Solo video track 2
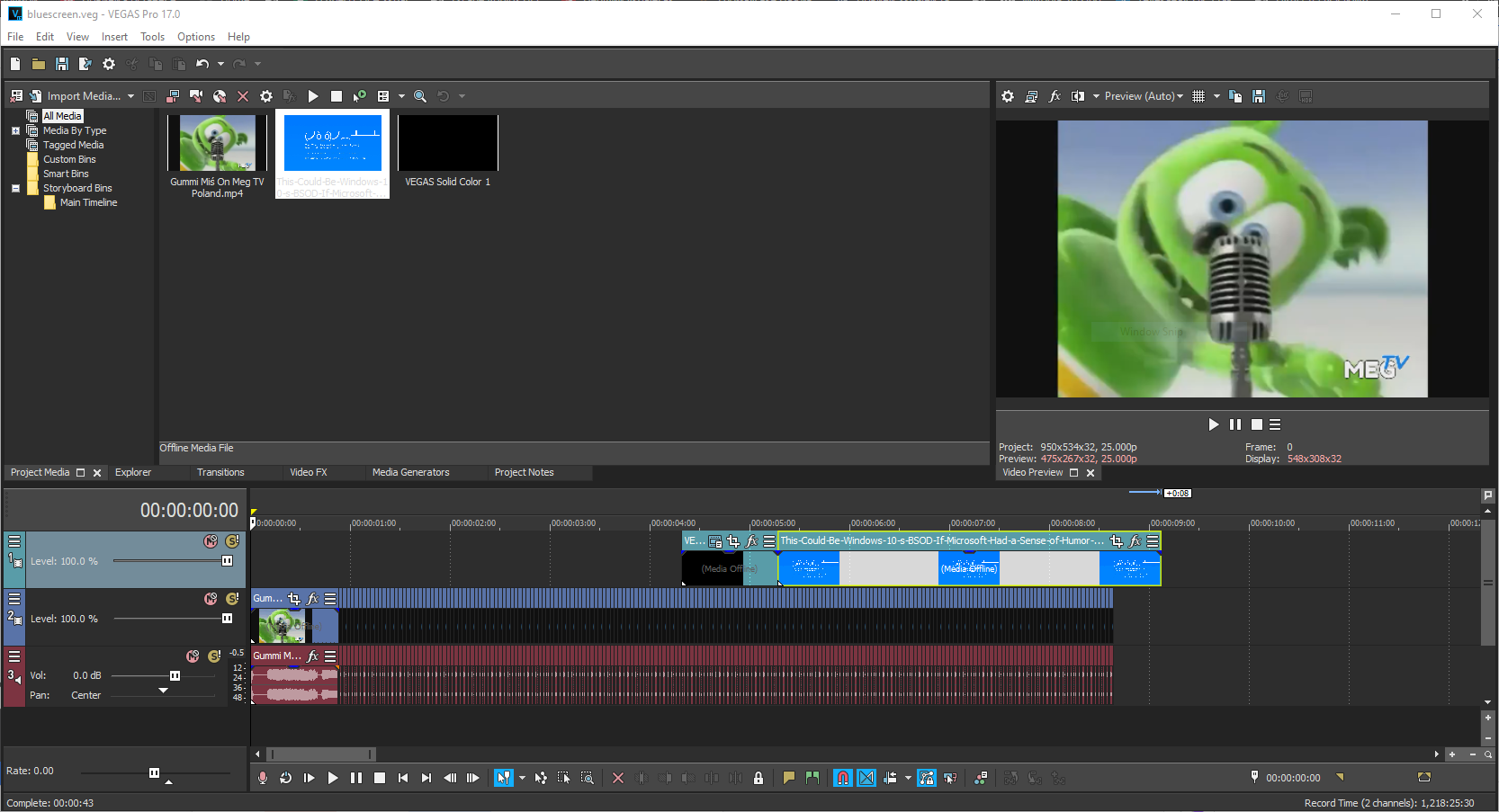The image size is (1499, 812). point(232,599)
